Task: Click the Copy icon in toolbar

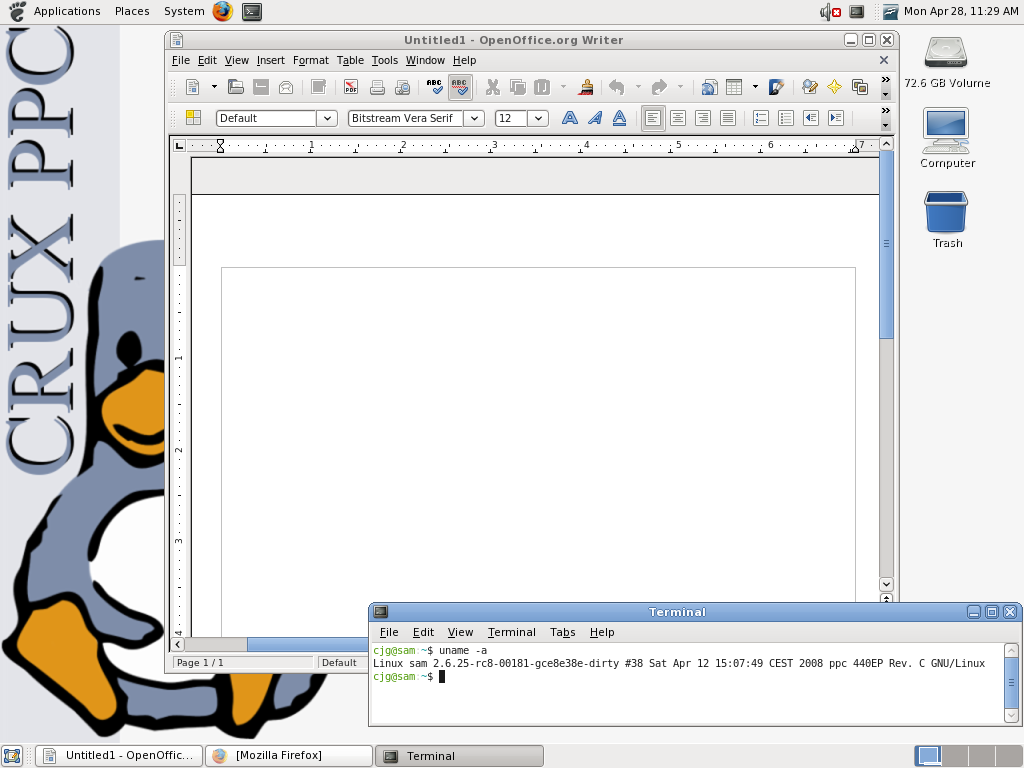Action: pyautogui.click(x=518, y=87)
